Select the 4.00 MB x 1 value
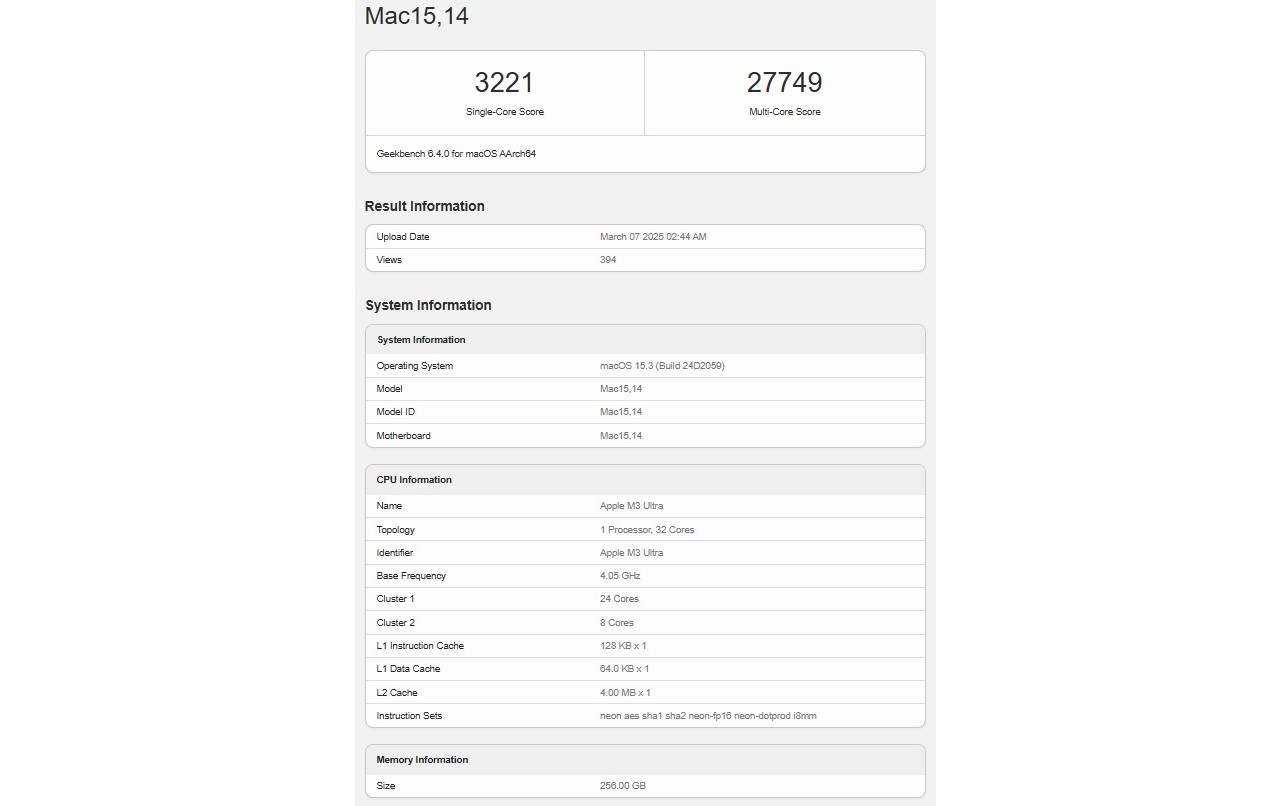 point(625,693)
